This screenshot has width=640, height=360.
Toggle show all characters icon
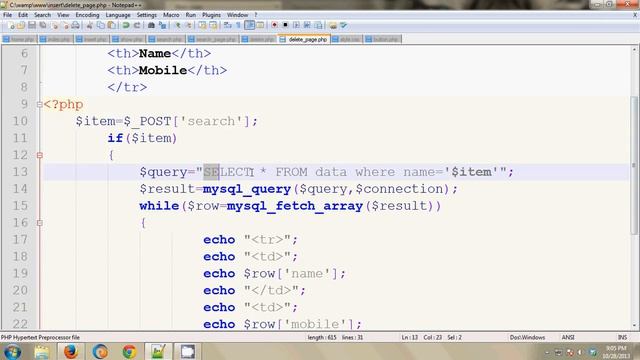238,25
